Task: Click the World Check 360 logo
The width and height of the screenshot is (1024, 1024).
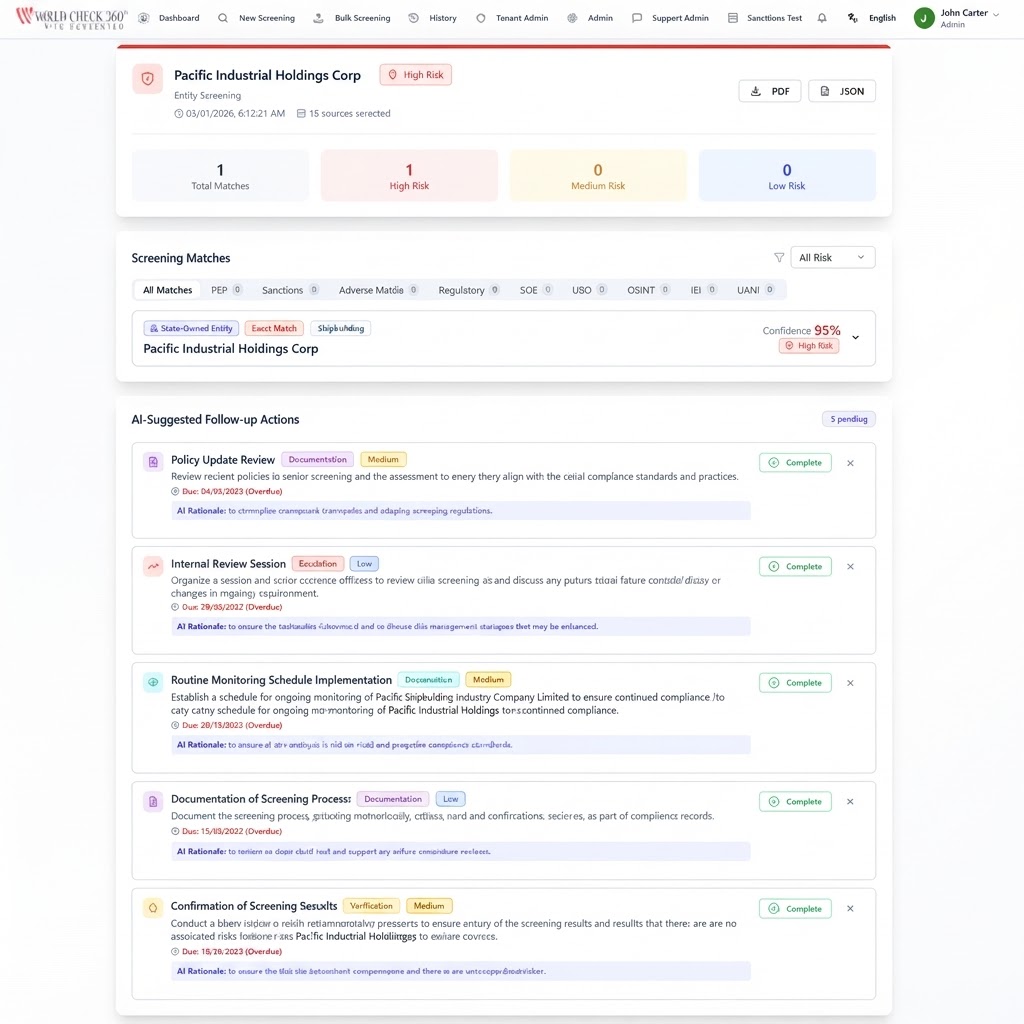Action: (71, 18)
